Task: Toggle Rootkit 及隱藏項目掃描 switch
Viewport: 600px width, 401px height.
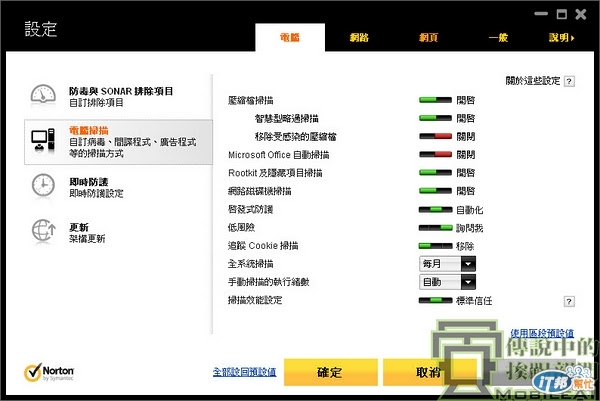Action: coord(435,173)
